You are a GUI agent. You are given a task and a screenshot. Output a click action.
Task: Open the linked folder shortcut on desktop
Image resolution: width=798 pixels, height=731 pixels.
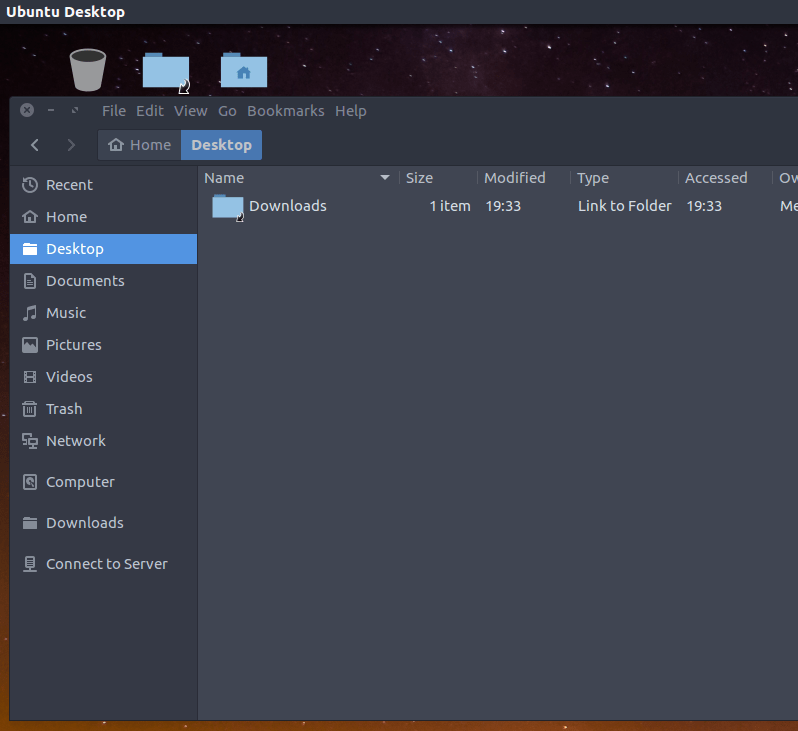166,72
